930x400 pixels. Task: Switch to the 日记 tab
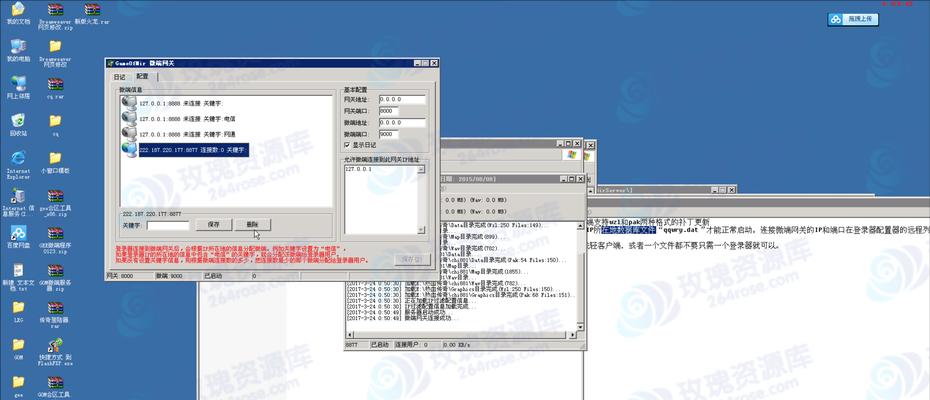(119, 77)
